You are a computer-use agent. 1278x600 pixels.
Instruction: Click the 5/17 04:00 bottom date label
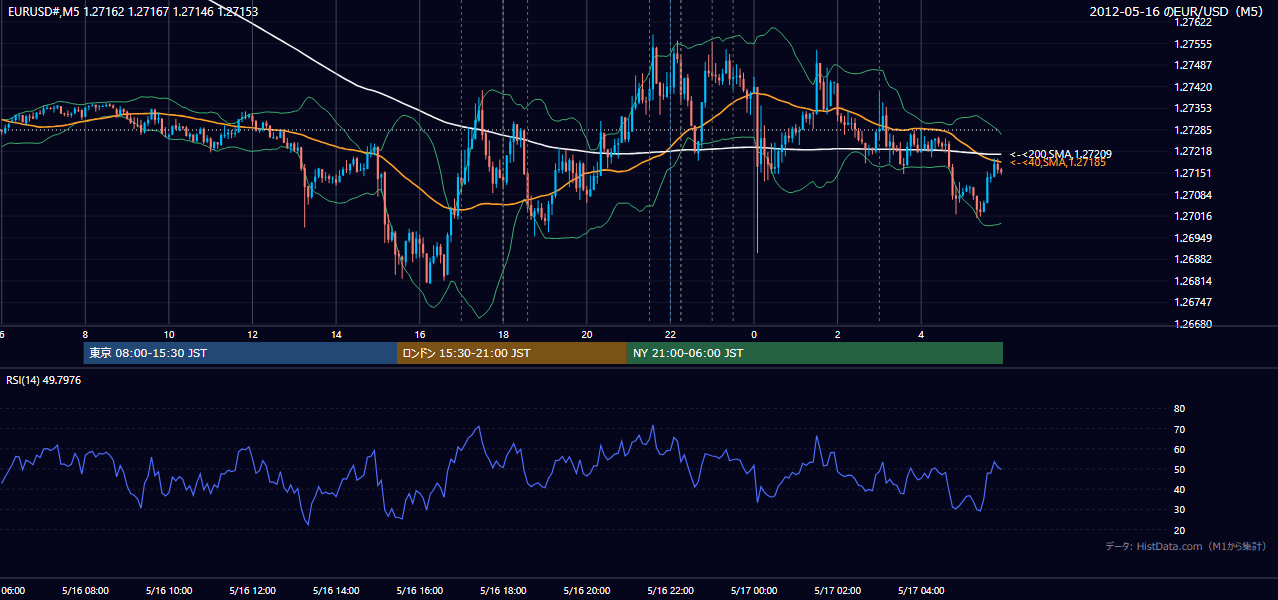[922, 591]
